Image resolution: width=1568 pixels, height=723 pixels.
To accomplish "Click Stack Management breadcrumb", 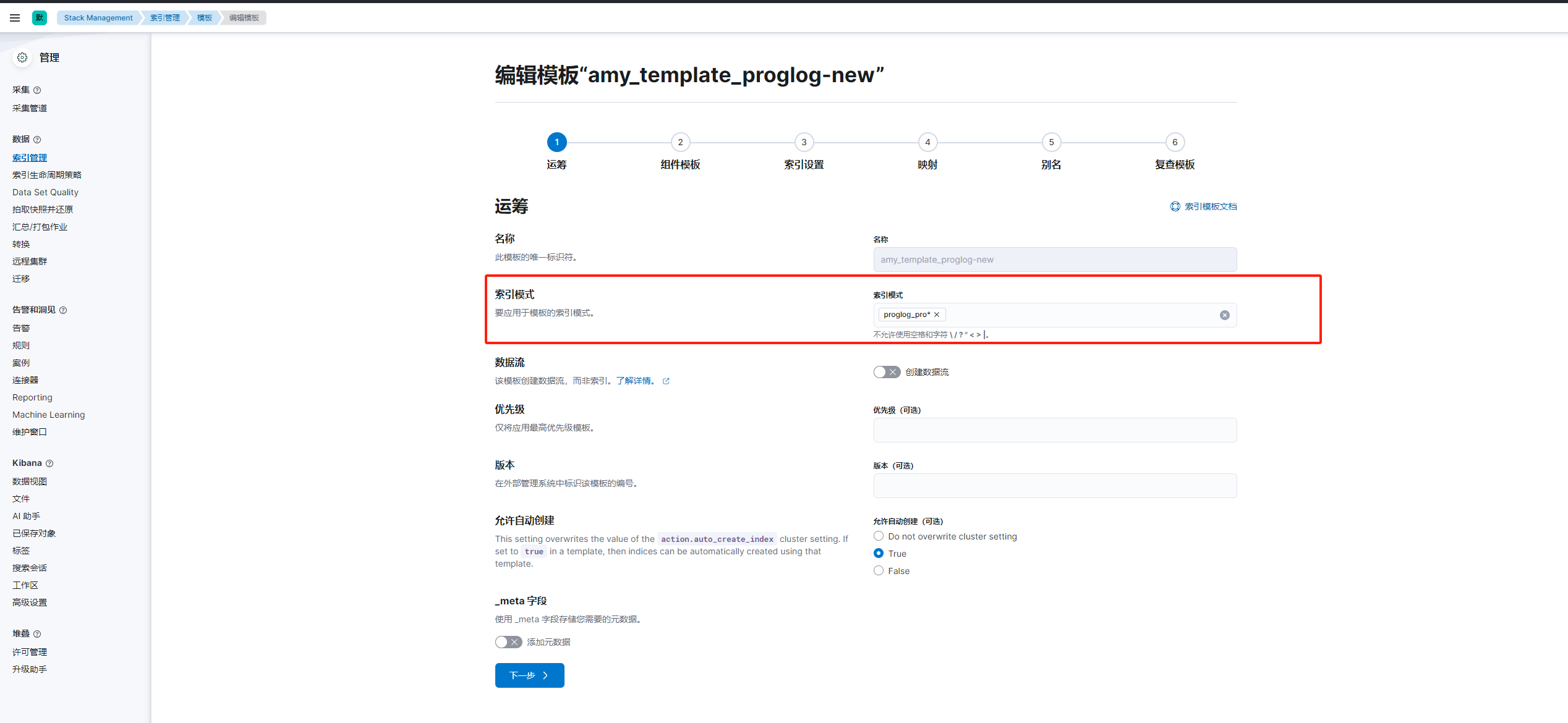I will (98, 18).
